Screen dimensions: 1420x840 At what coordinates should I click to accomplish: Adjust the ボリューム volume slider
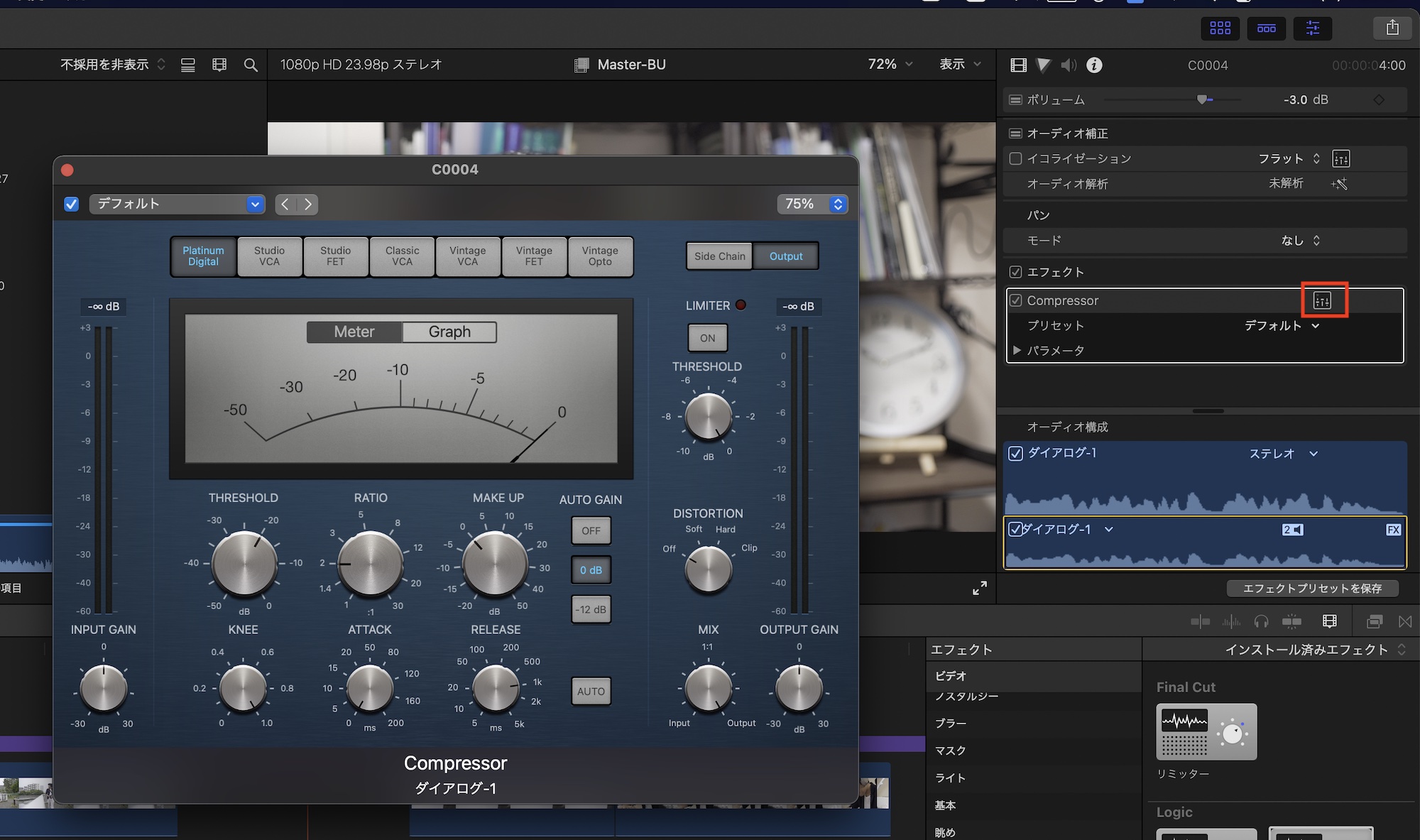[1201, 99]
